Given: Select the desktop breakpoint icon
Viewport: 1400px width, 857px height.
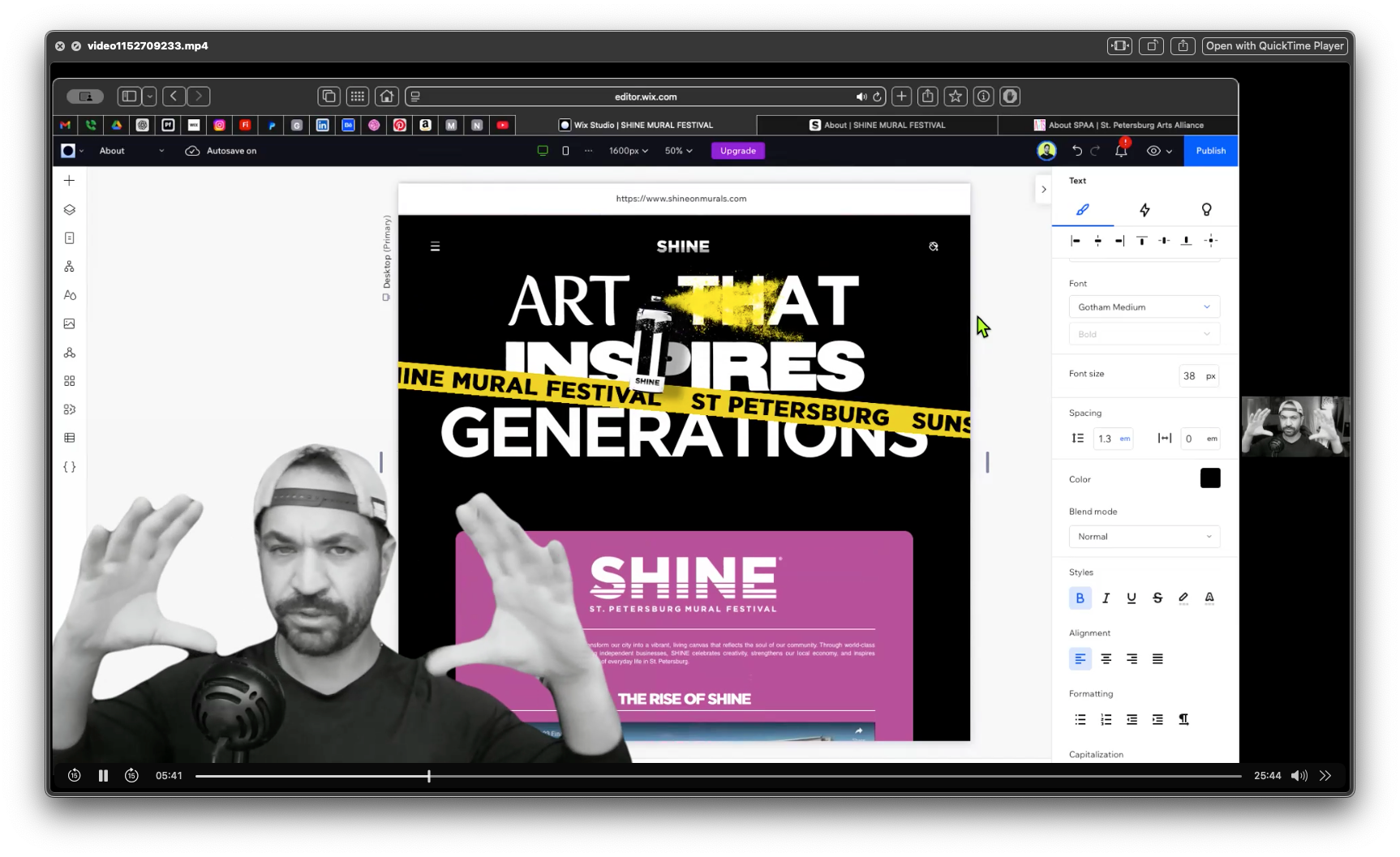Looking at the screenshot, I should click(543, 151).
